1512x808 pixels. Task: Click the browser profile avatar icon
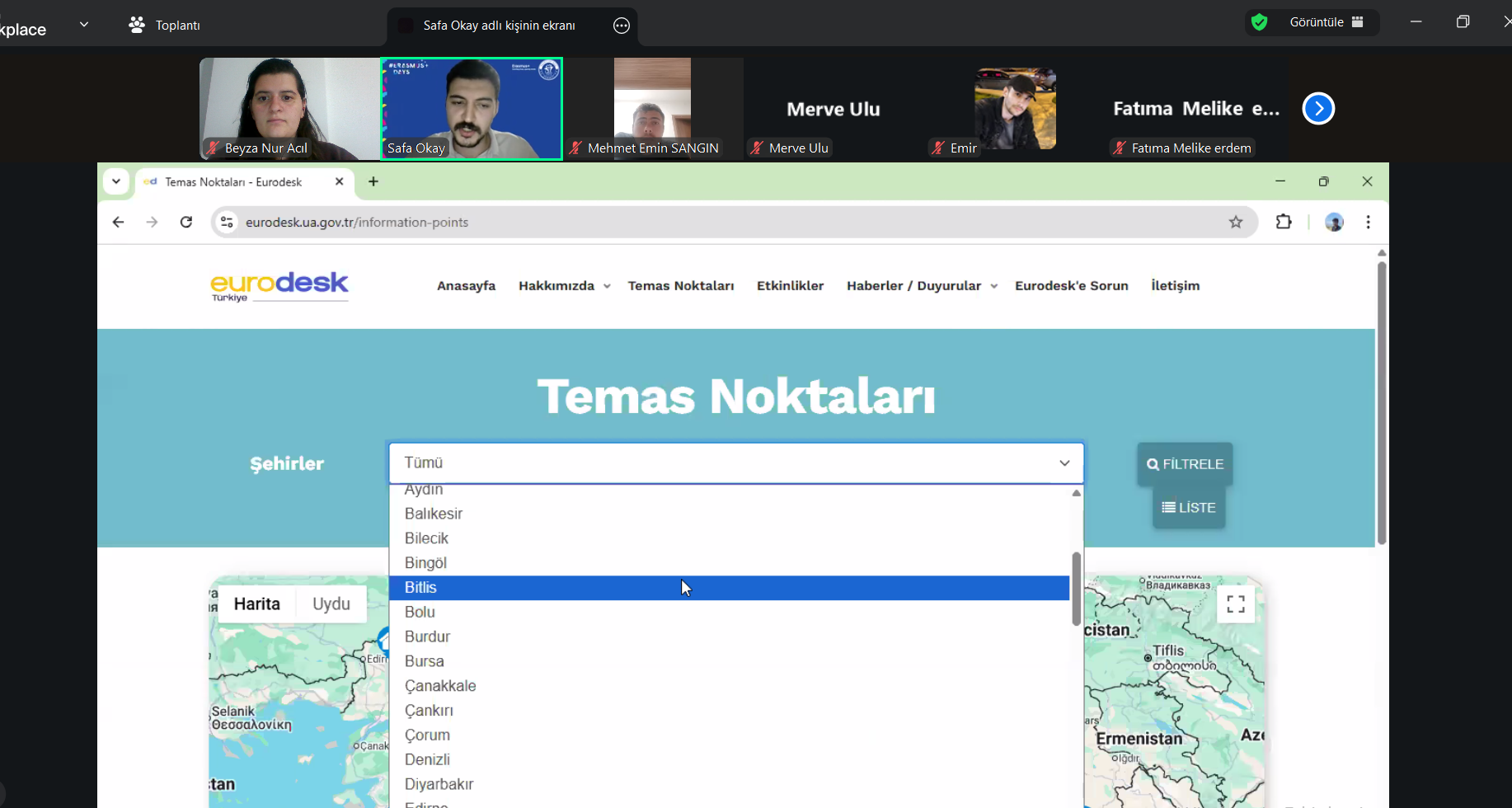point(1334,222)
